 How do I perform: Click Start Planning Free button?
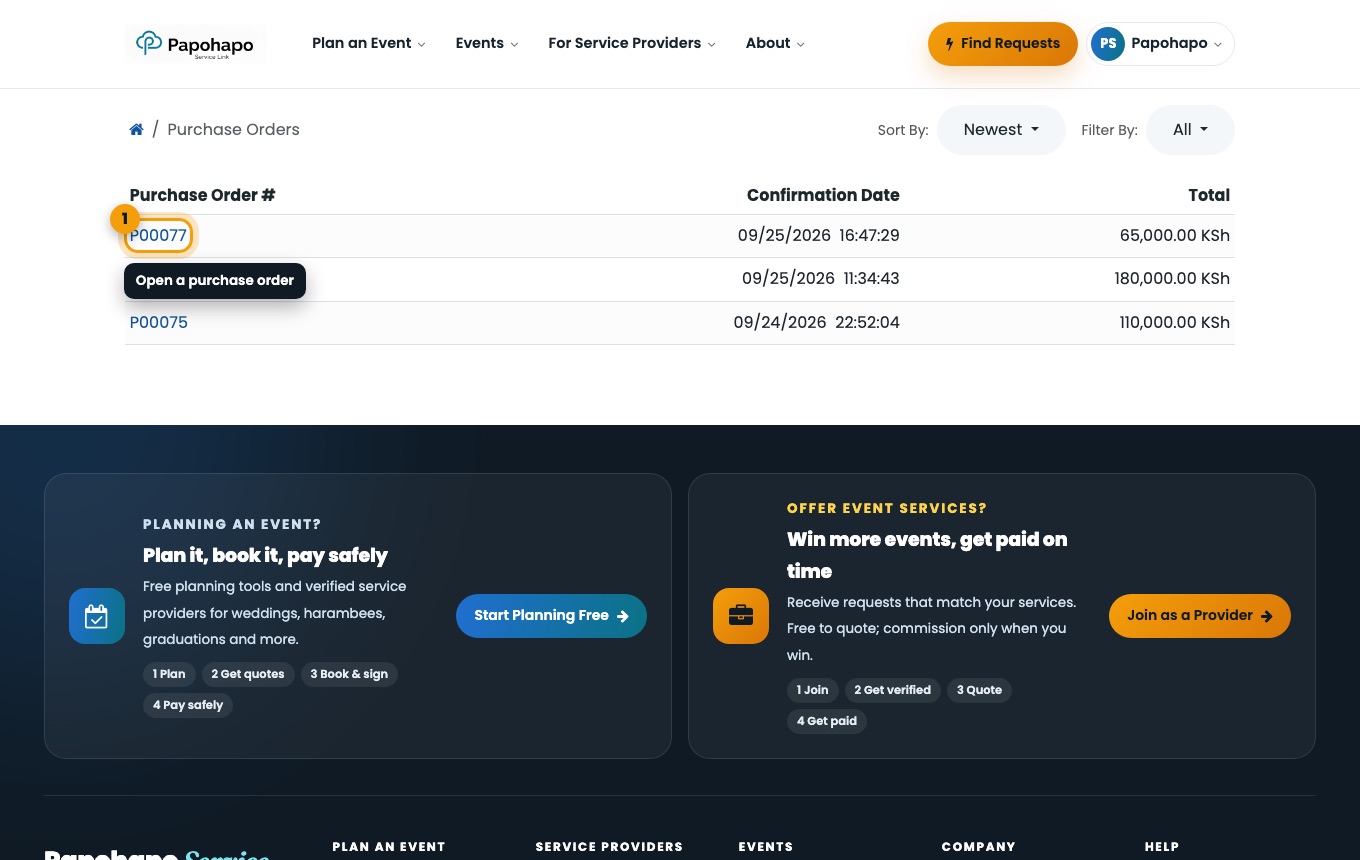click(551, 616)
